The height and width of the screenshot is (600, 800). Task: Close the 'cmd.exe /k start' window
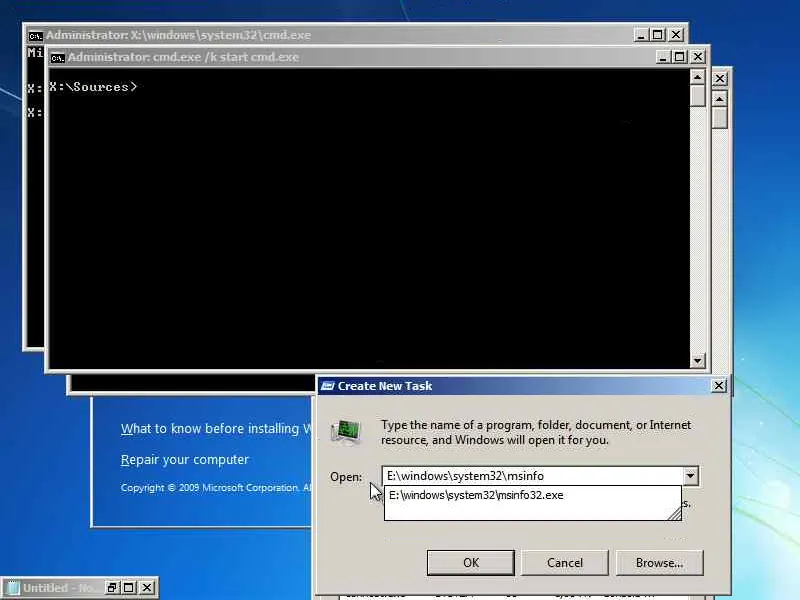(697, 57)
